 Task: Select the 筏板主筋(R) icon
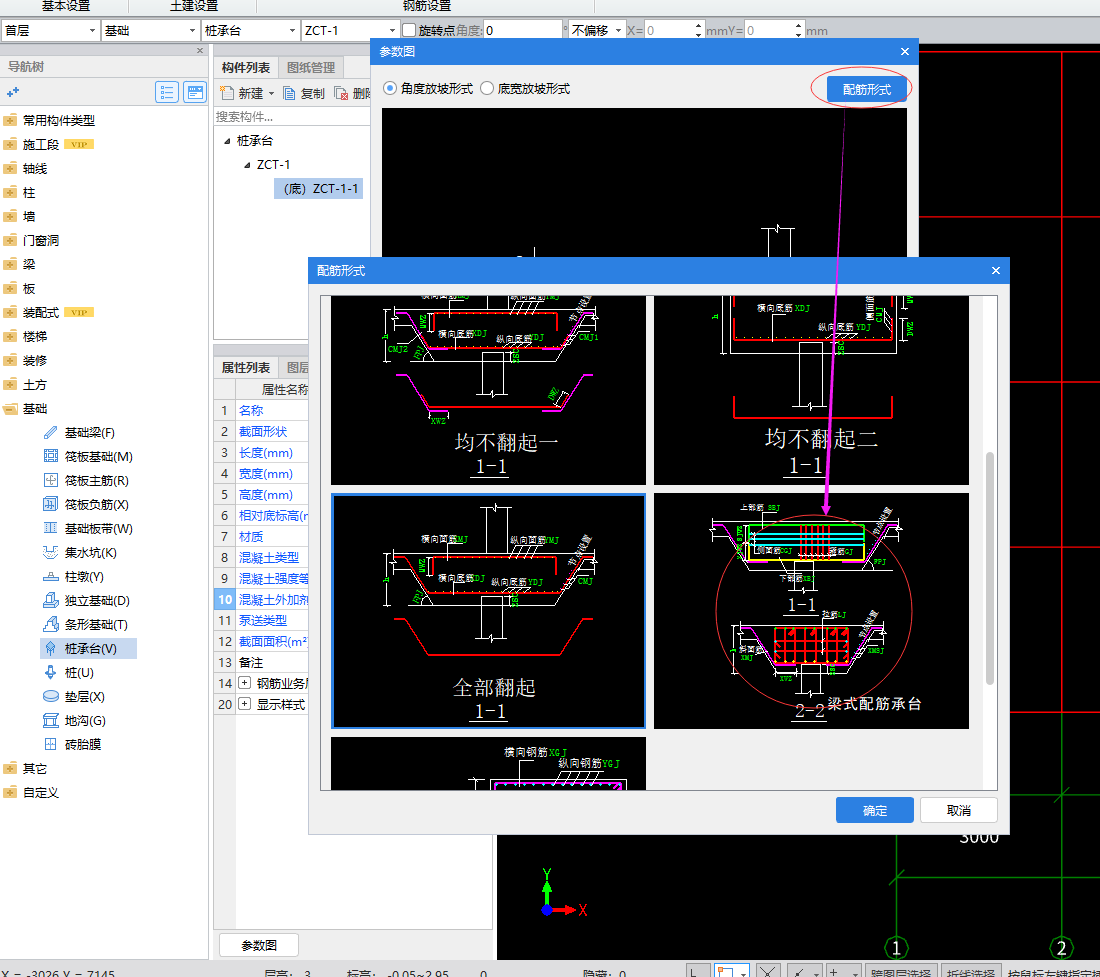tap(51, 480)
